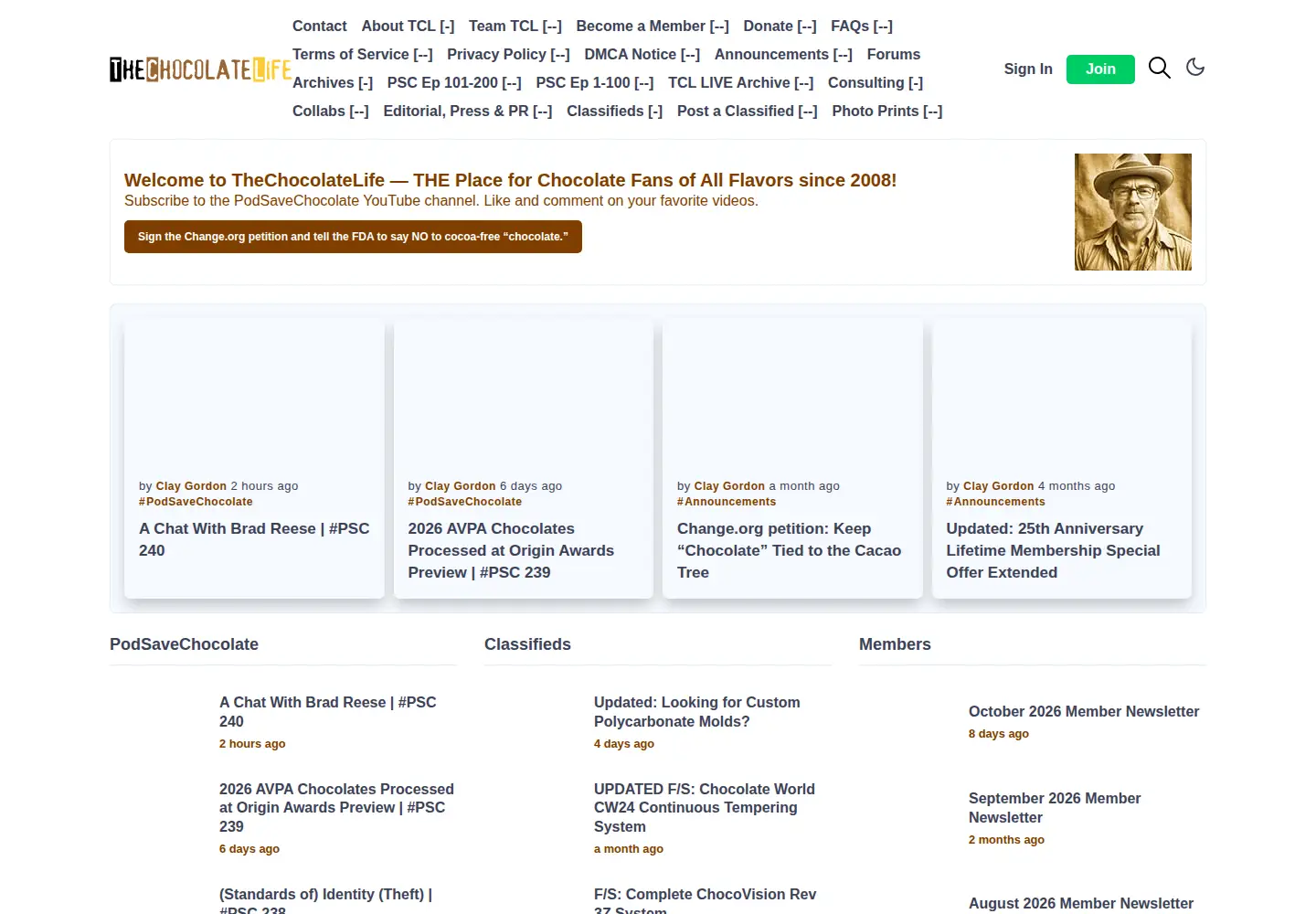This screenshot has width=1316, height=914.
Task: Open Post a Classified [--] menu item
Action: 748,112
